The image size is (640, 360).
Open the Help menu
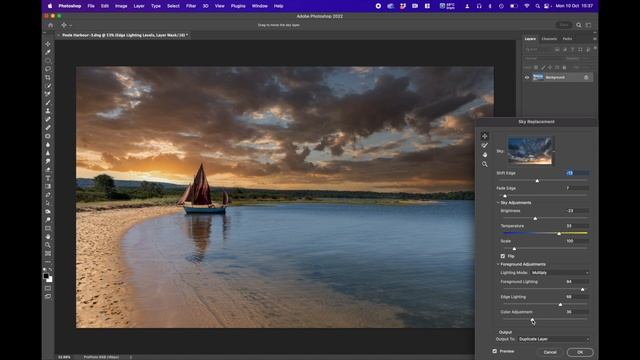click(x=278, y=6)
